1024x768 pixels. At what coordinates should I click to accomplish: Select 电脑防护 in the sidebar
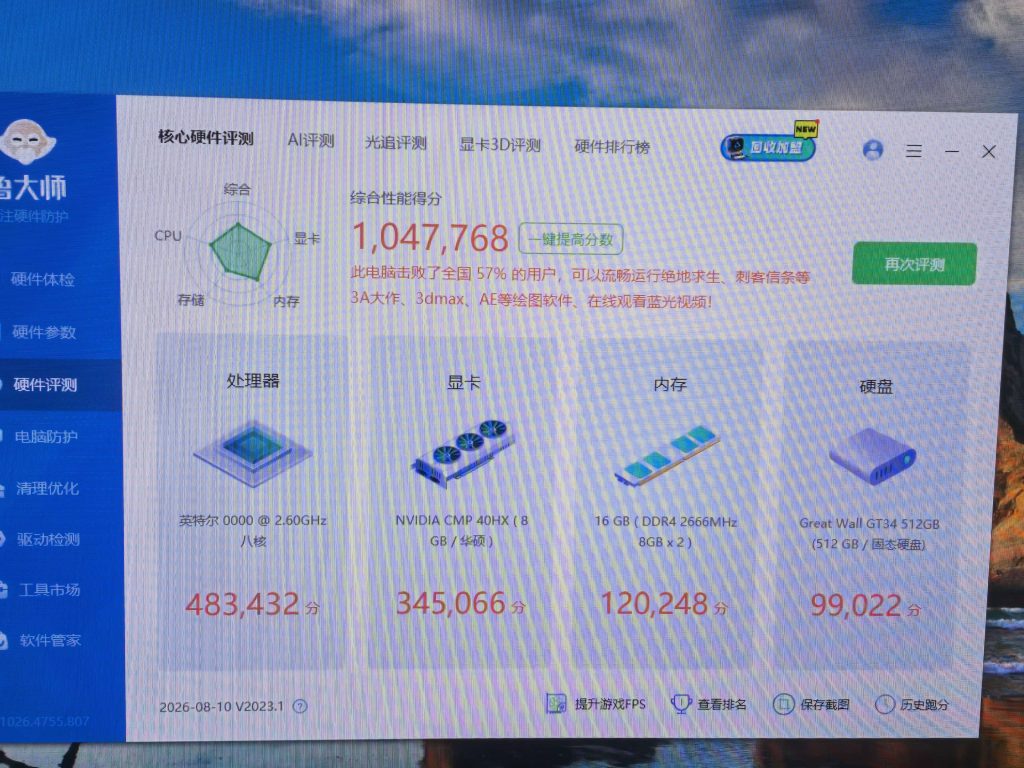[x=46, y=436]
